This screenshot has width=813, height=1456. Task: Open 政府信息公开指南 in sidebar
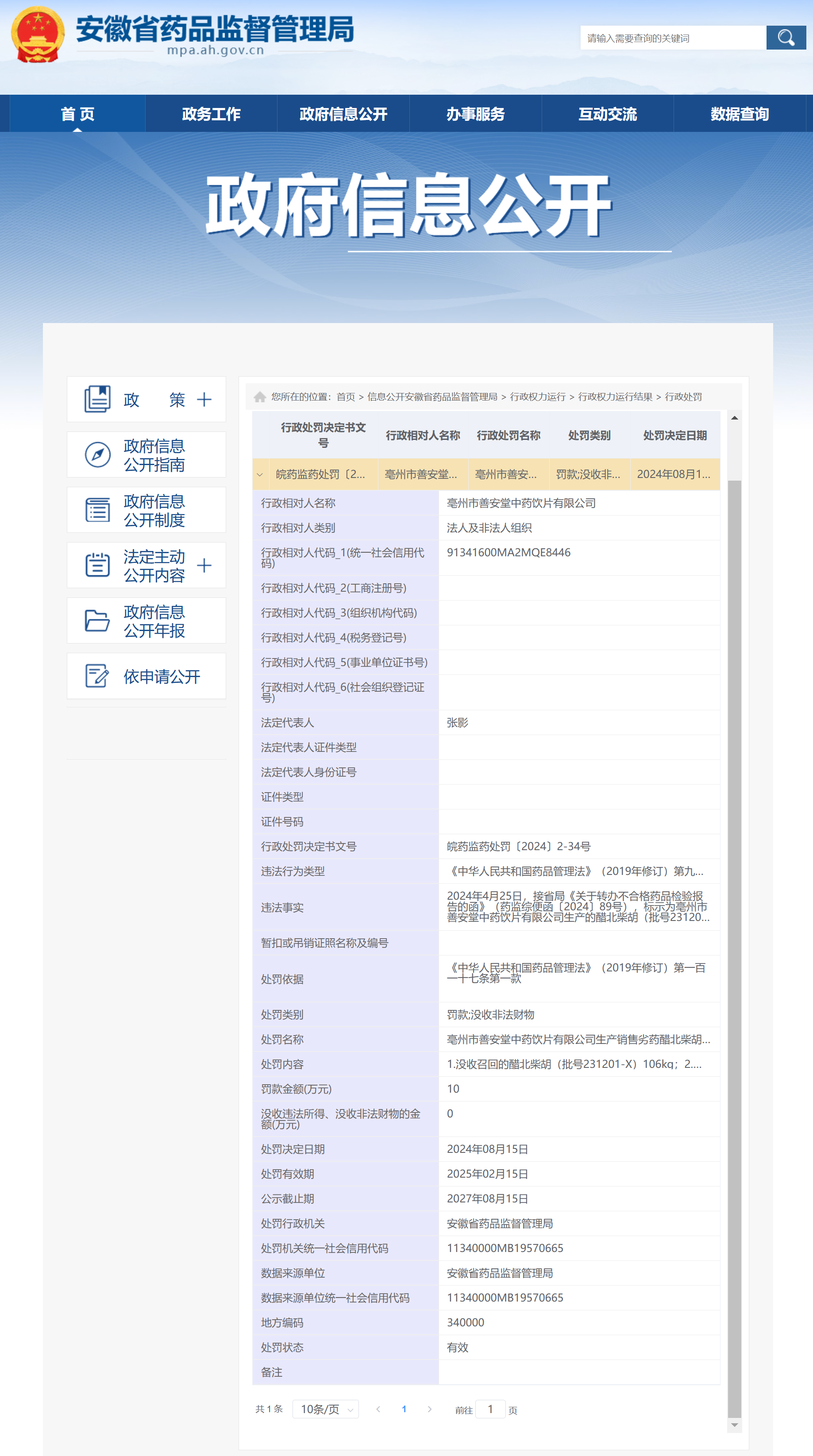pos(146,455)
